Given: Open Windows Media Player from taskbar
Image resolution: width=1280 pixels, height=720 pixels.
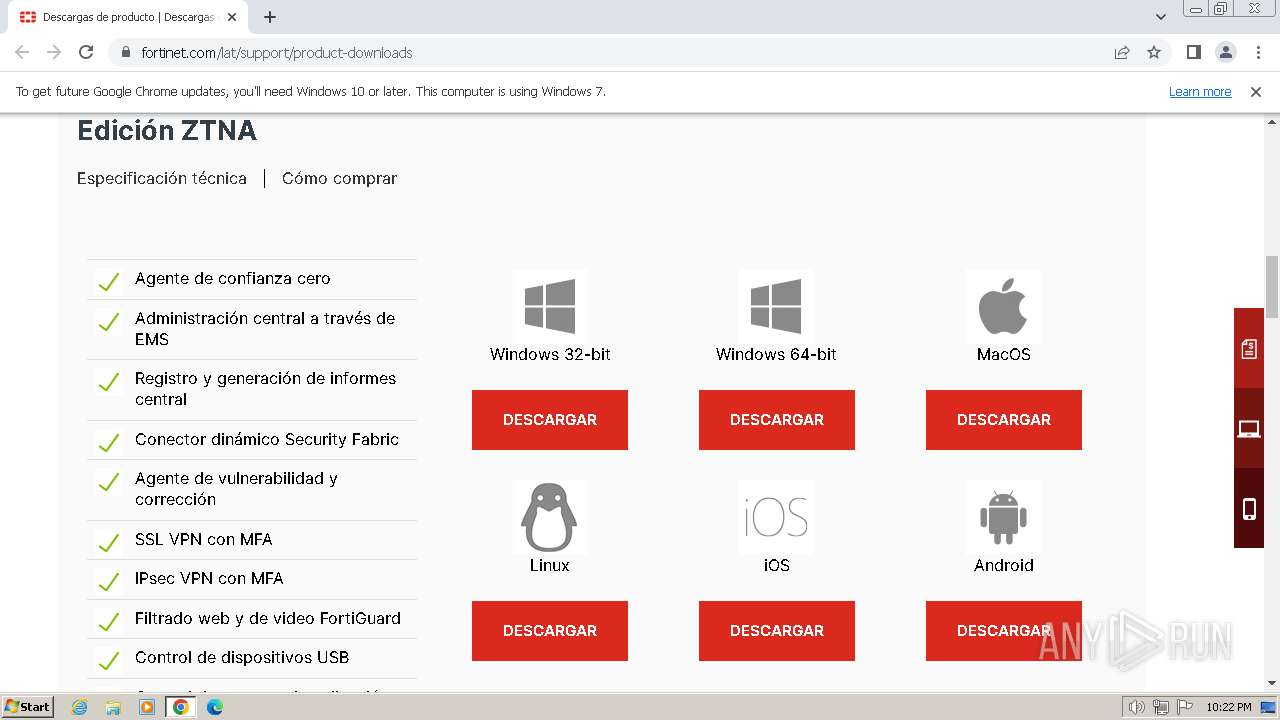Looking at the screenshot, I should point(147,707).
